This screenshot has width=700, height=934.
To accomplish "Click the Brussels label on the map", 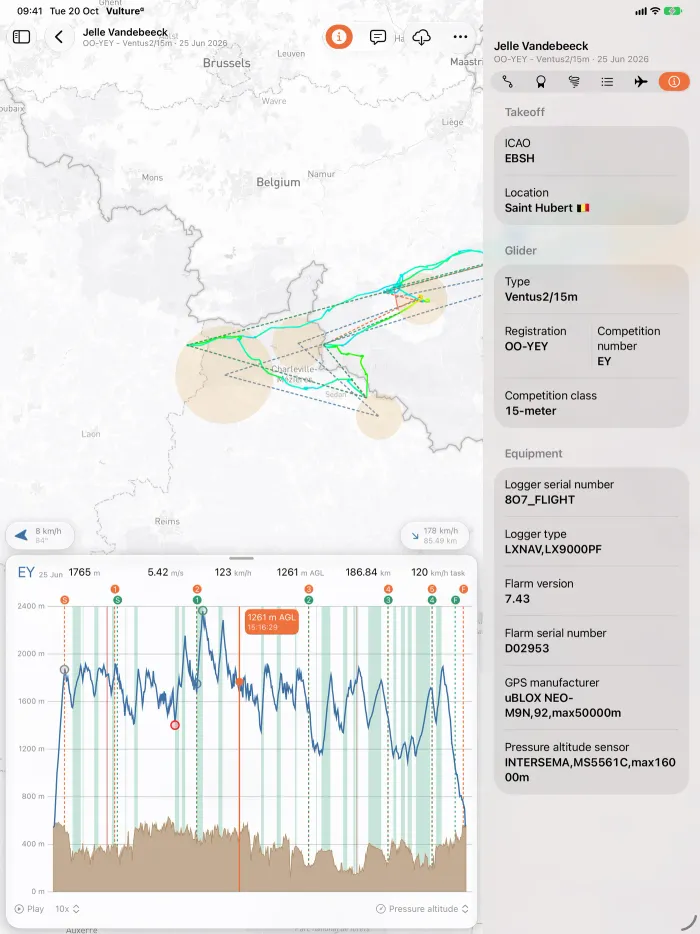I will [x=226, y=63].
